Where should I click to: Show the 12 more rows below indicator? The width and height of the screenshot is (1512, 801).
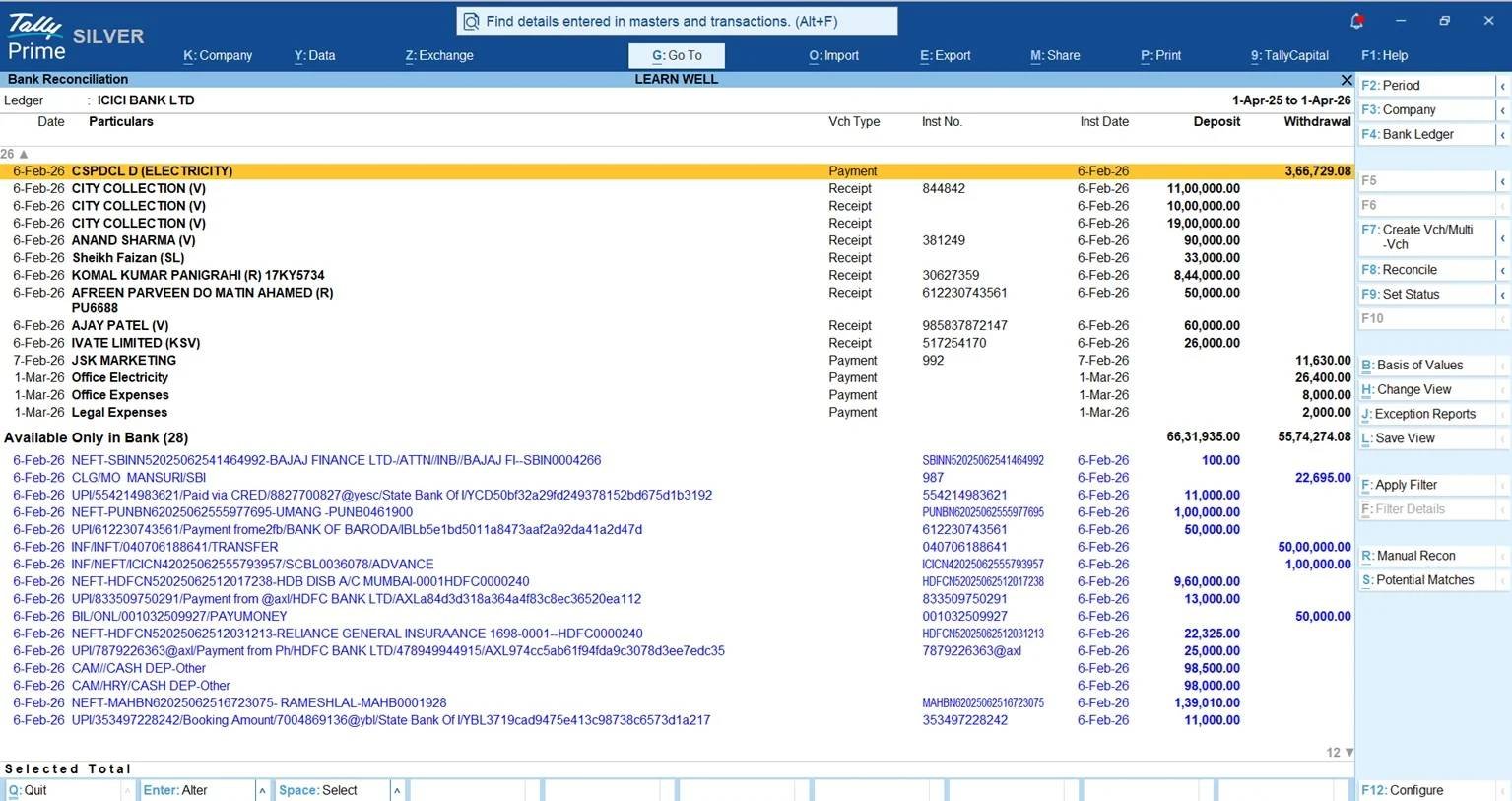(1340, 753)
